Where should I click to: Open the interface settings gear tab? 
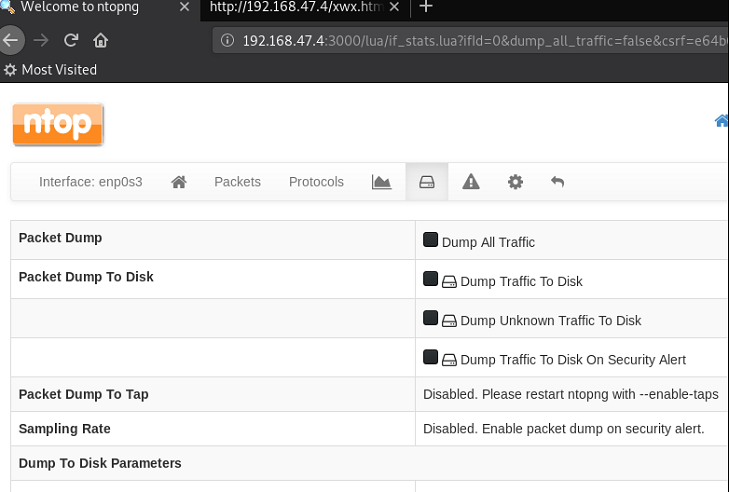[515, 182]
